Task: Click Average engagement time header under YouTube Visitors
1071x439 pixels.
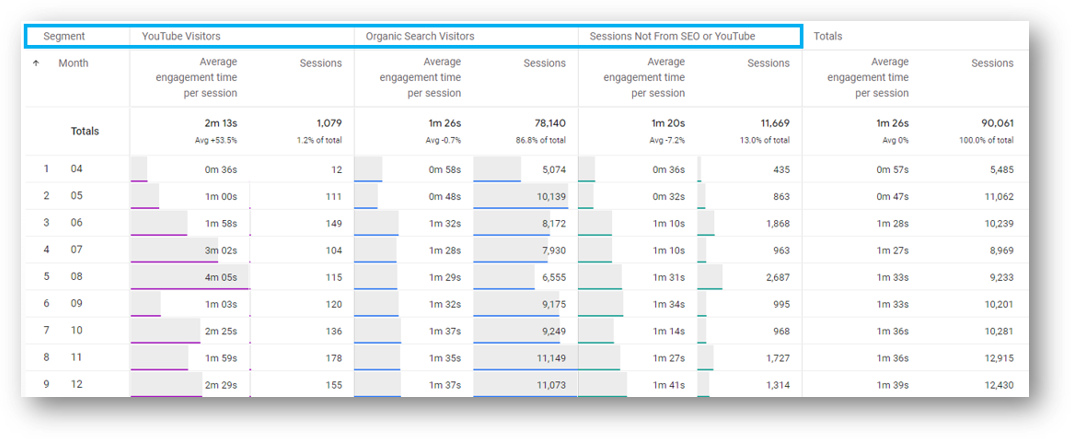Action: [x=196, y=77]
